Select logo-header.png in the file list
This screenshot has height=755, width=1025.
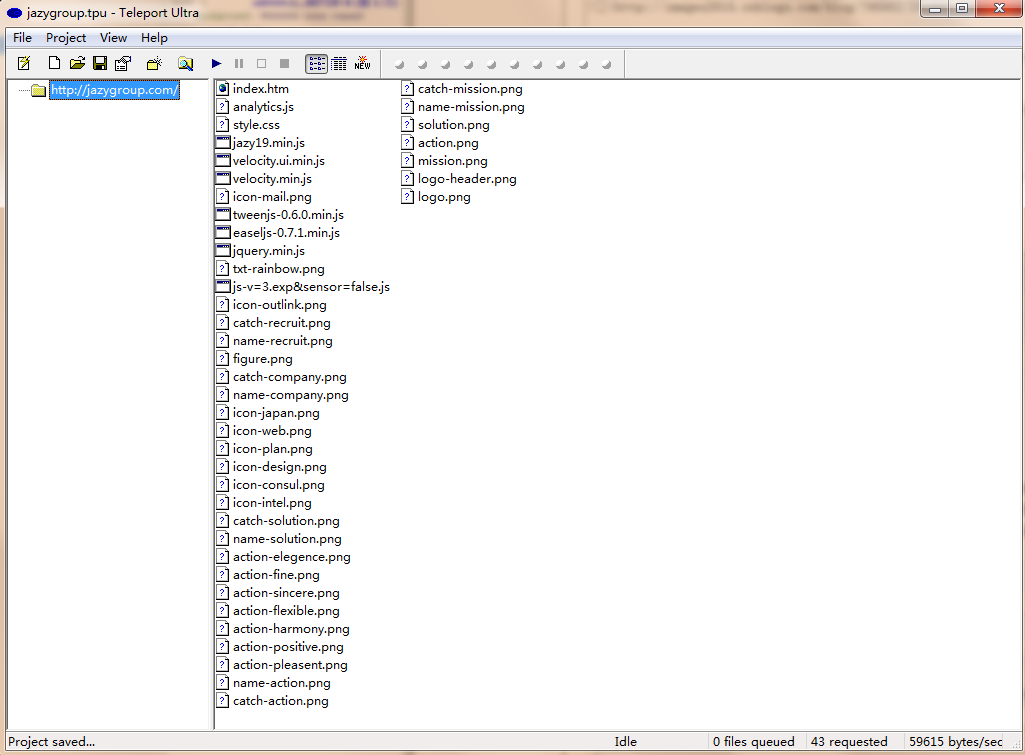click(x=467, y=179)
